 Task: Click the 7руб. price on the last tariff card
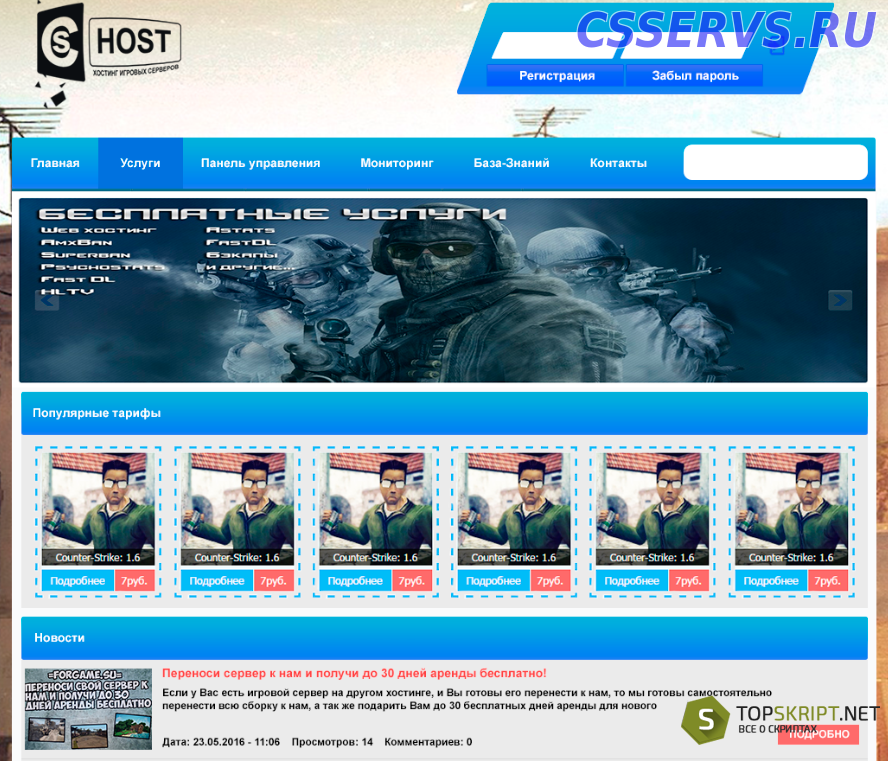click(x=827, y=581)
